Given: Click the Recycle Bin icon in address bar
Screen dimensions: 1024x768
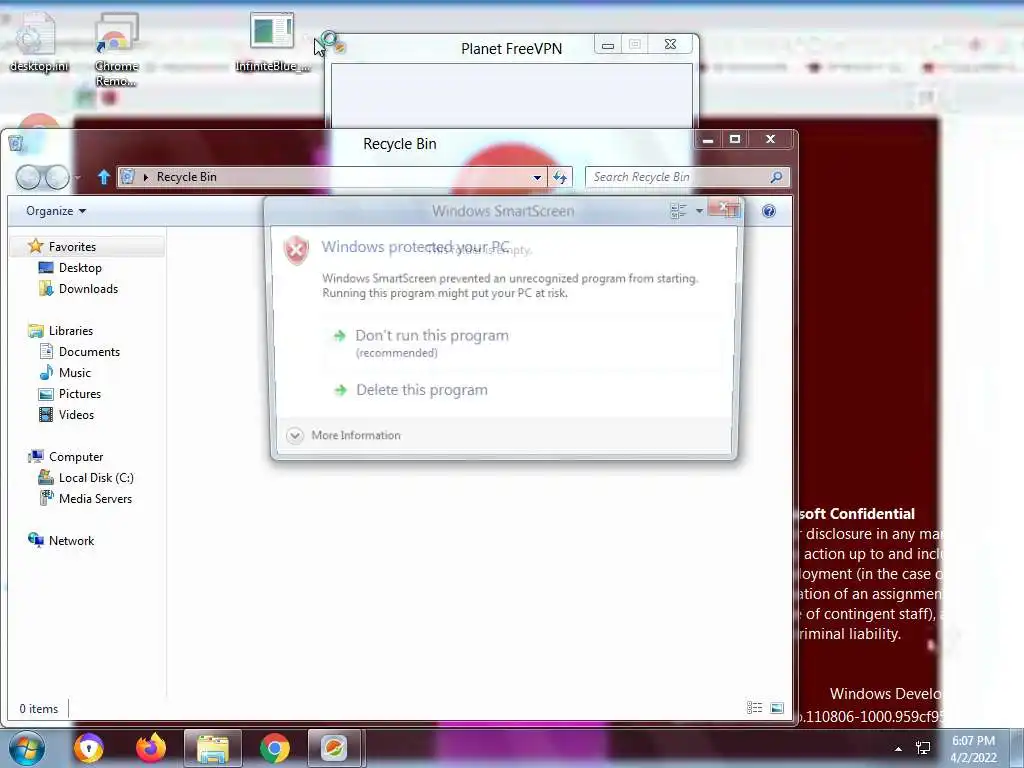Looking at the screenshot, I should point(128,177).
